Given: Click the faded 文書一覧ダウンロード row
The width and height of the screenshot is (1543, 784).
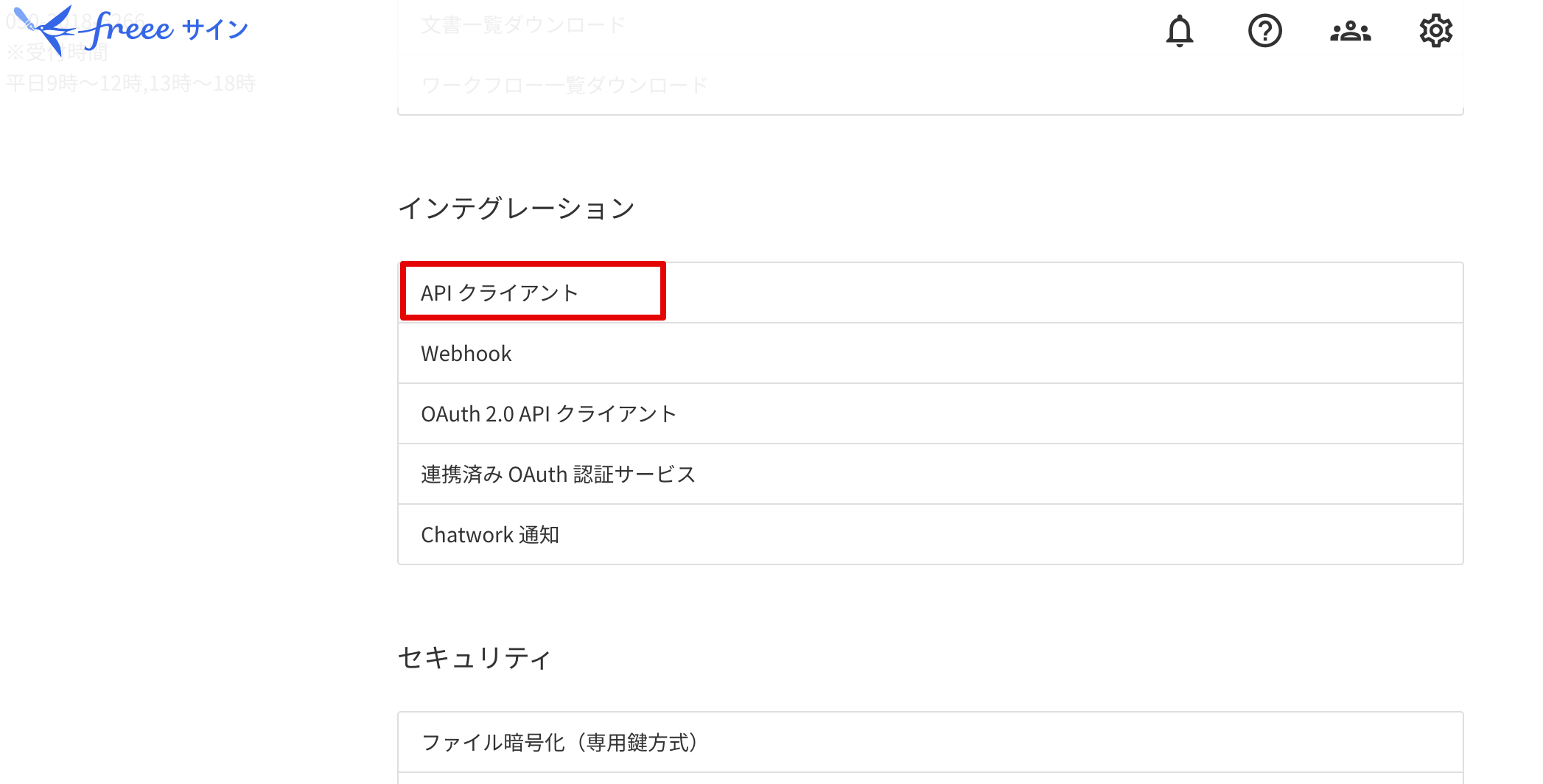Looking at the screenshot, I should 523,26.
